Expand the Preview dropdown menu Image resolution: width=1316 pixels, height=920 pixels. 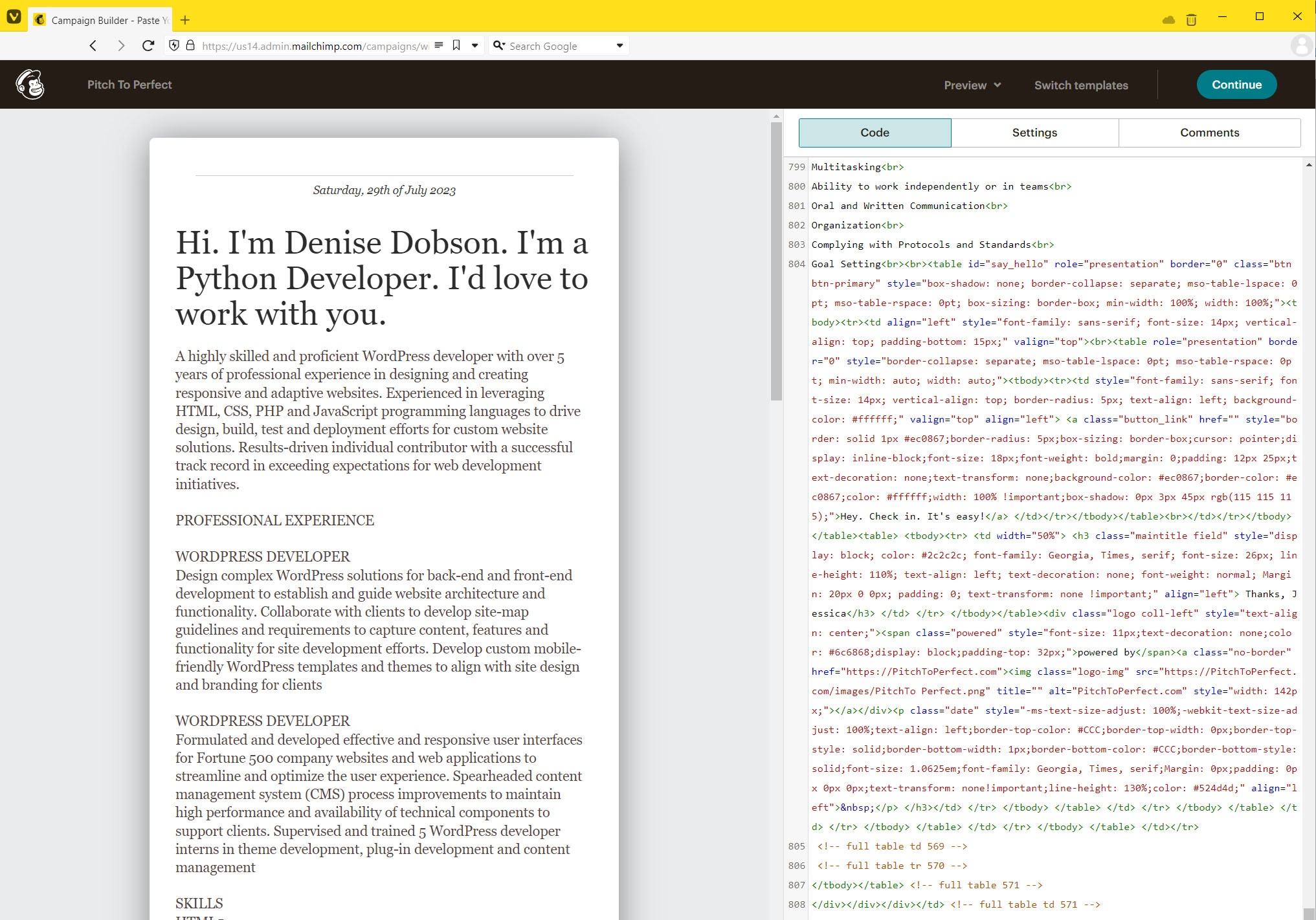coord(972,85)
